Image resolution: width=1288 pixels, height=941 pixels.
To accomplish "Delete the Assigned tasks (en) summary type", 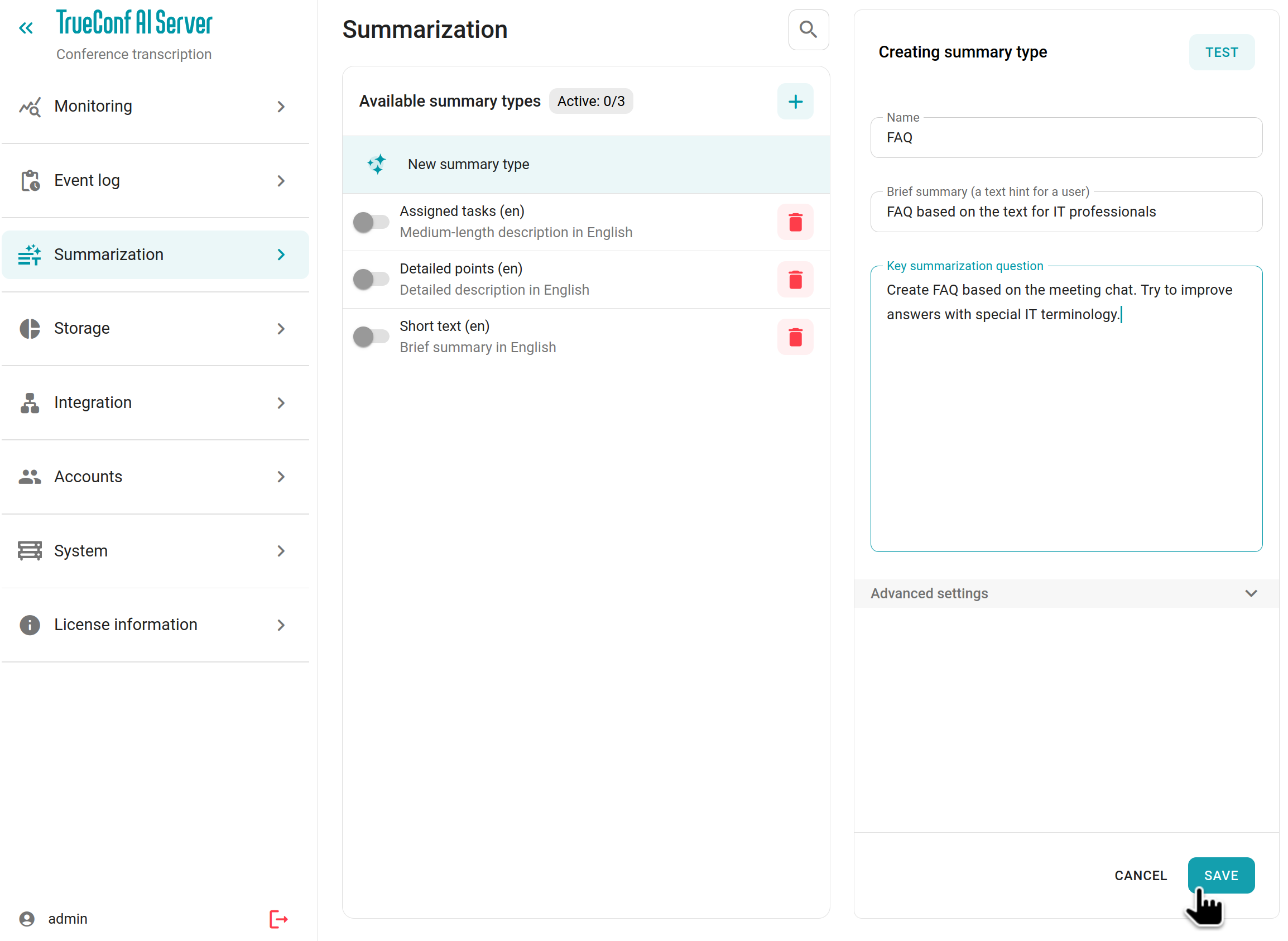I will (794, 222).
